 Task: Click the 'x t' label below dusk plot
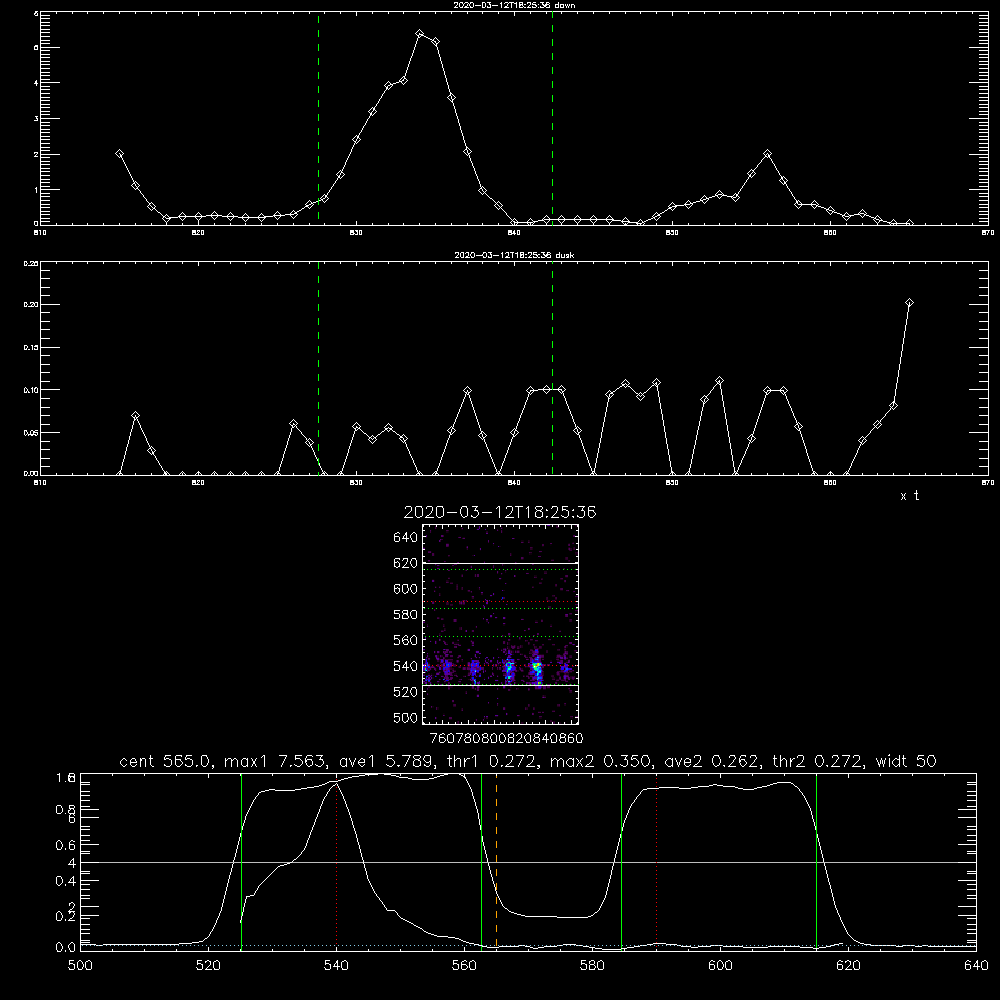click(x=909, y=496)
